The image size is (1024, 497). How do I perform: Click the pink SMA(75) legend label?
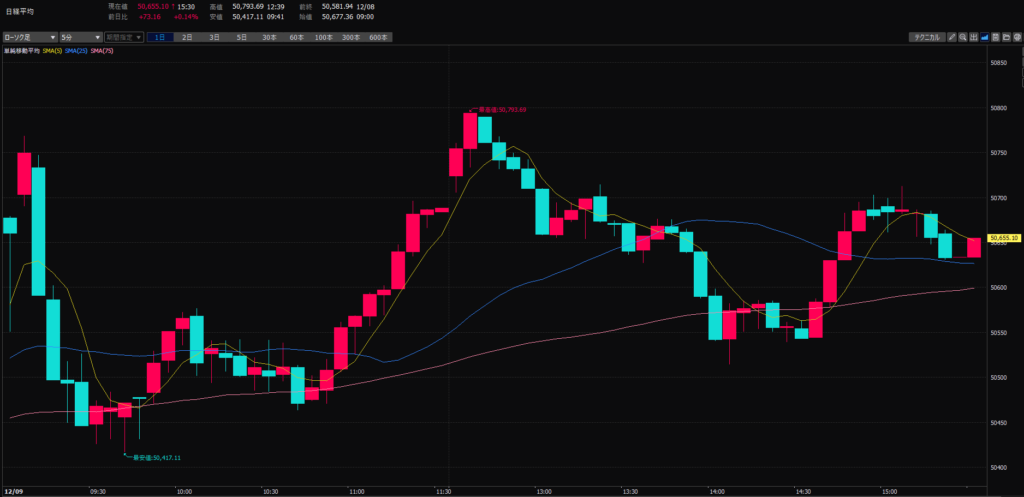[x=104, y=49]
